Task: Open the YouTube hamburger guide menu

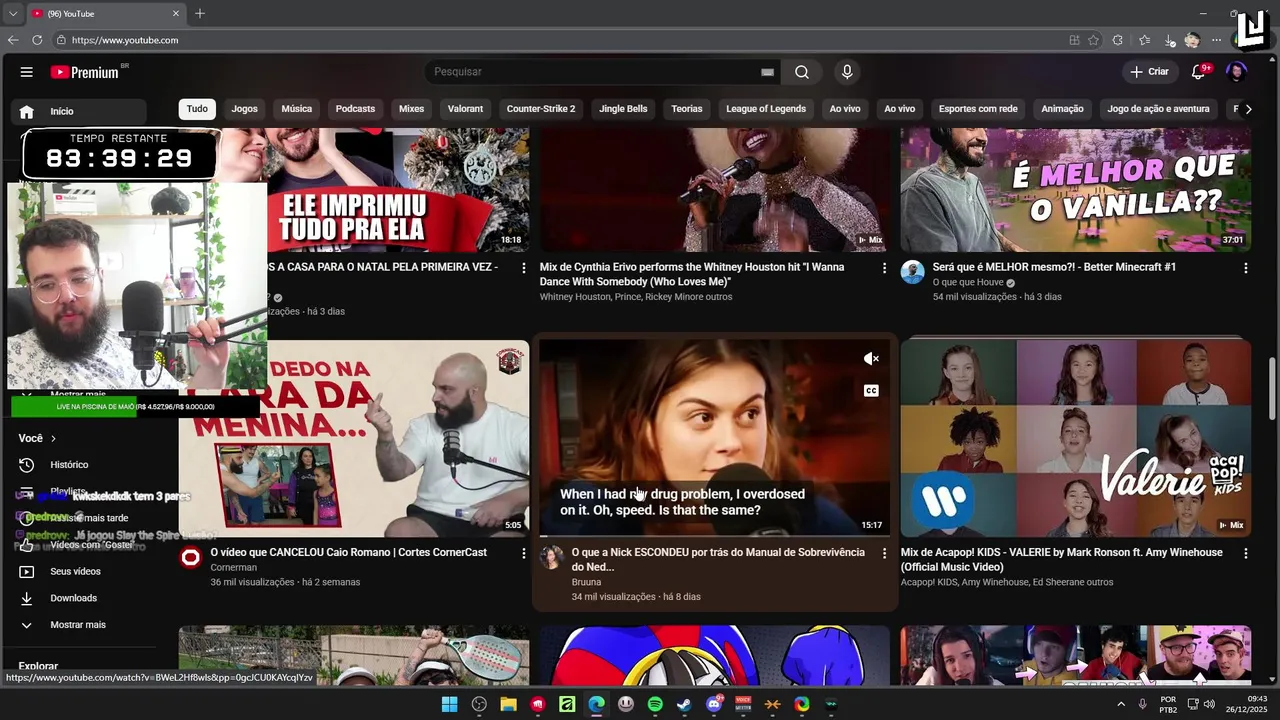Action: tap(27, 72)
